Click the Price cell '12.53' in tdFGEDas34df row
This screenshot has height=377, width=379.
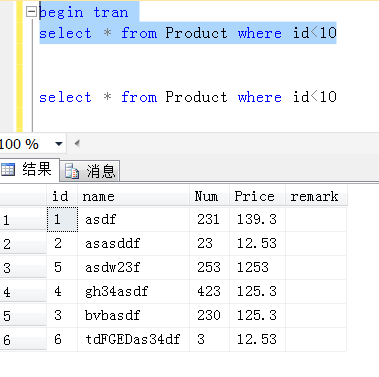257,339
